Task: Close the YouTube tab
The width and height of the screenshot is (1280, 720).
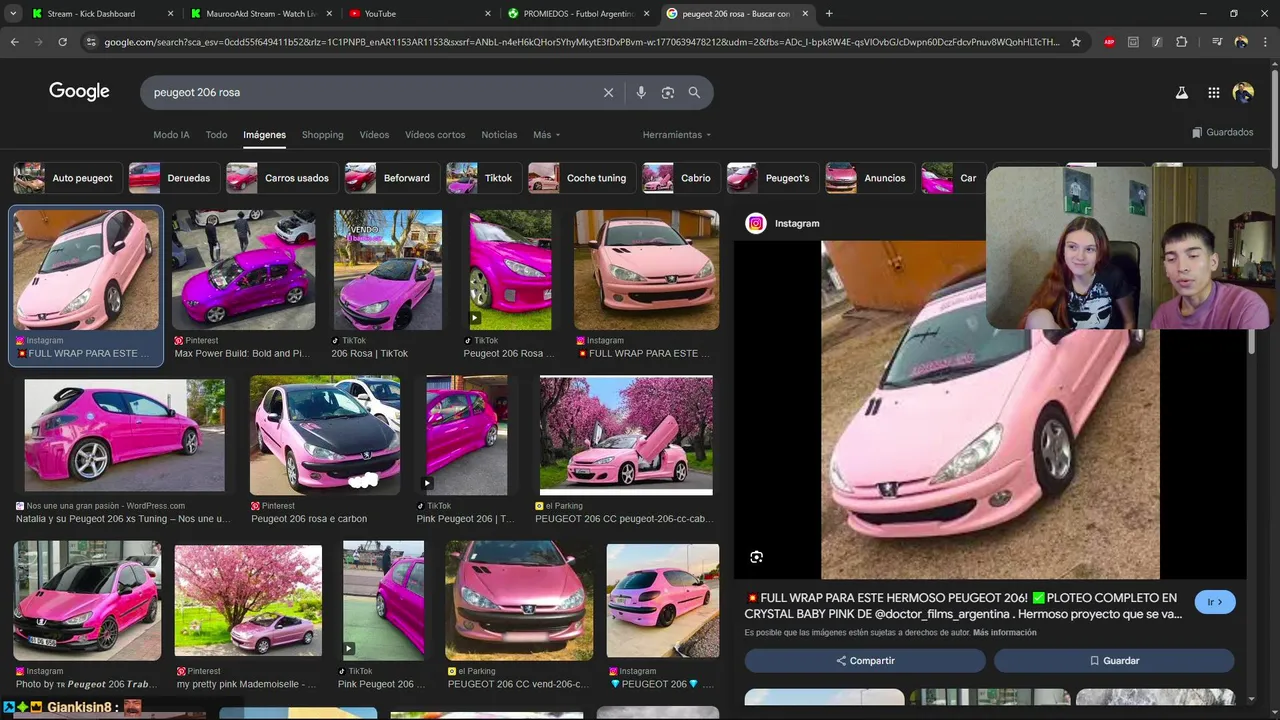Action: [x=488, y=14]
